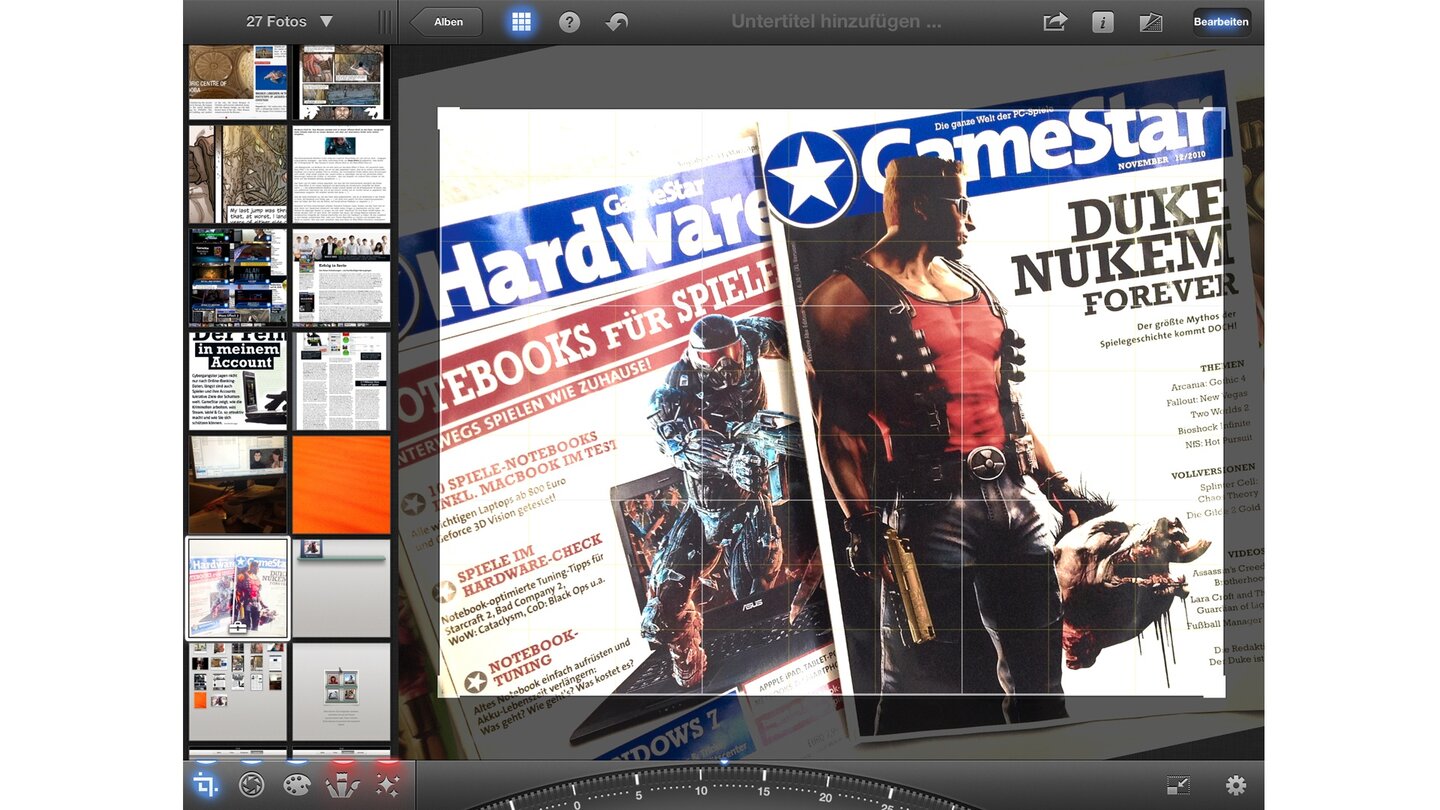Screen dimensions: 1440x810
Task: Select the Brushes tool
Action: pos(342,785)
